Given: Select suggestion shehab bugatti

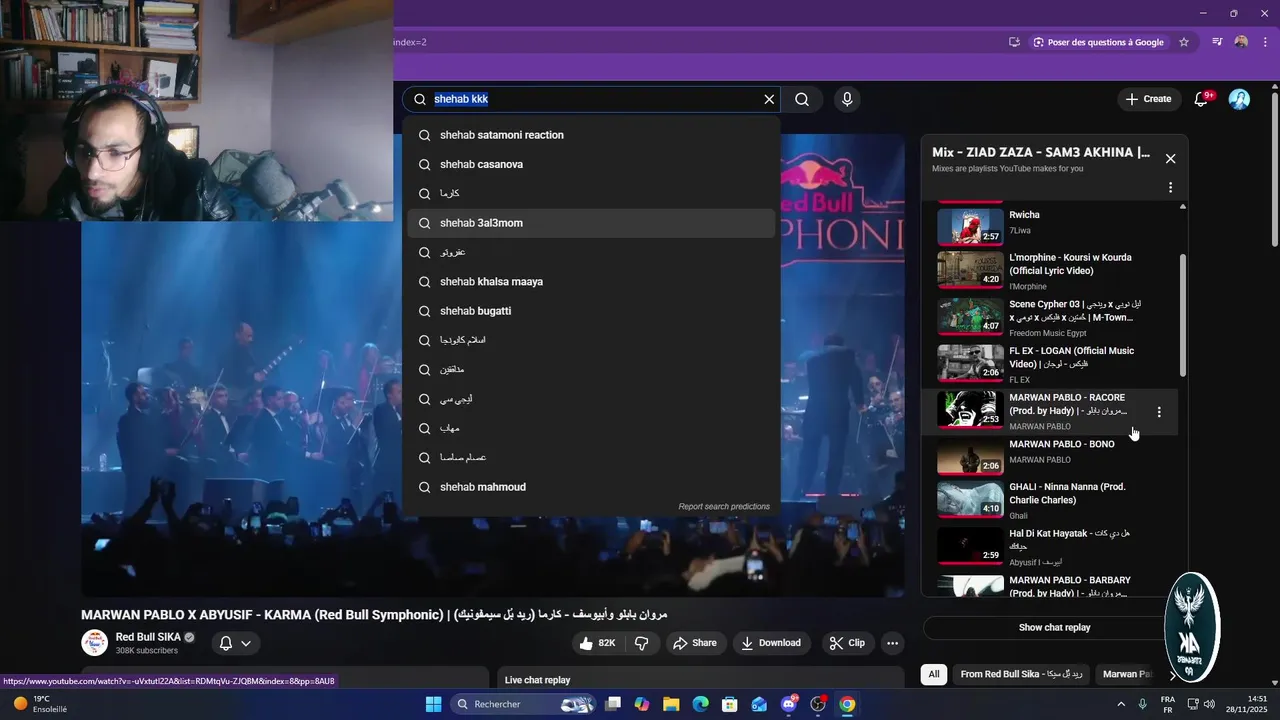Looking at the screenshot, I should [x=591, y=311].
